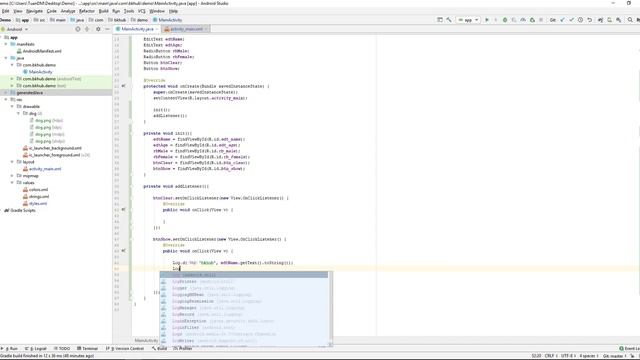Open the Code menu
The image size is (640, 360).
pos(52,11)
